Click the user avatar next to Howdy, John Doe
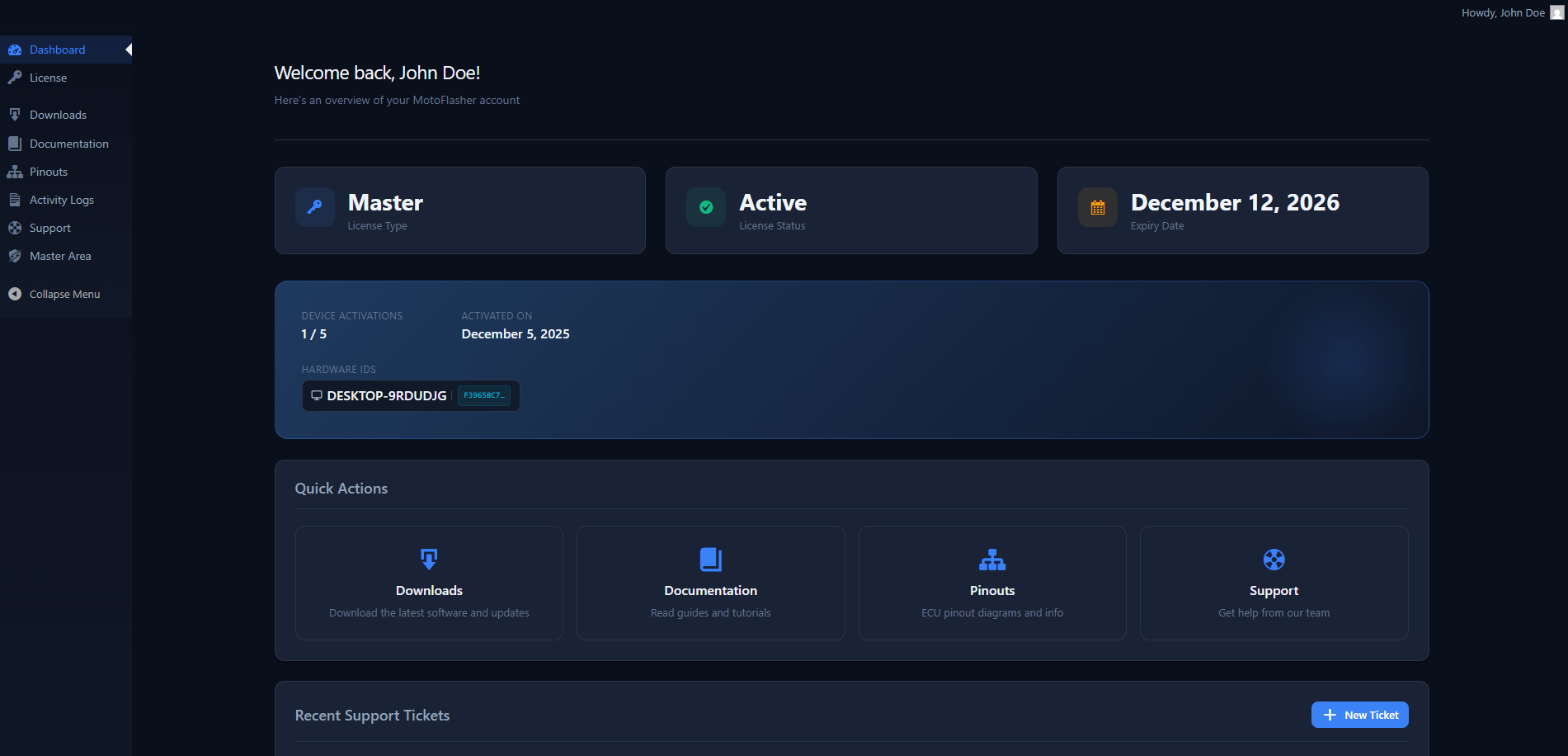The height and width of the screenshot is (756, 1568). tap(1557, 12)
